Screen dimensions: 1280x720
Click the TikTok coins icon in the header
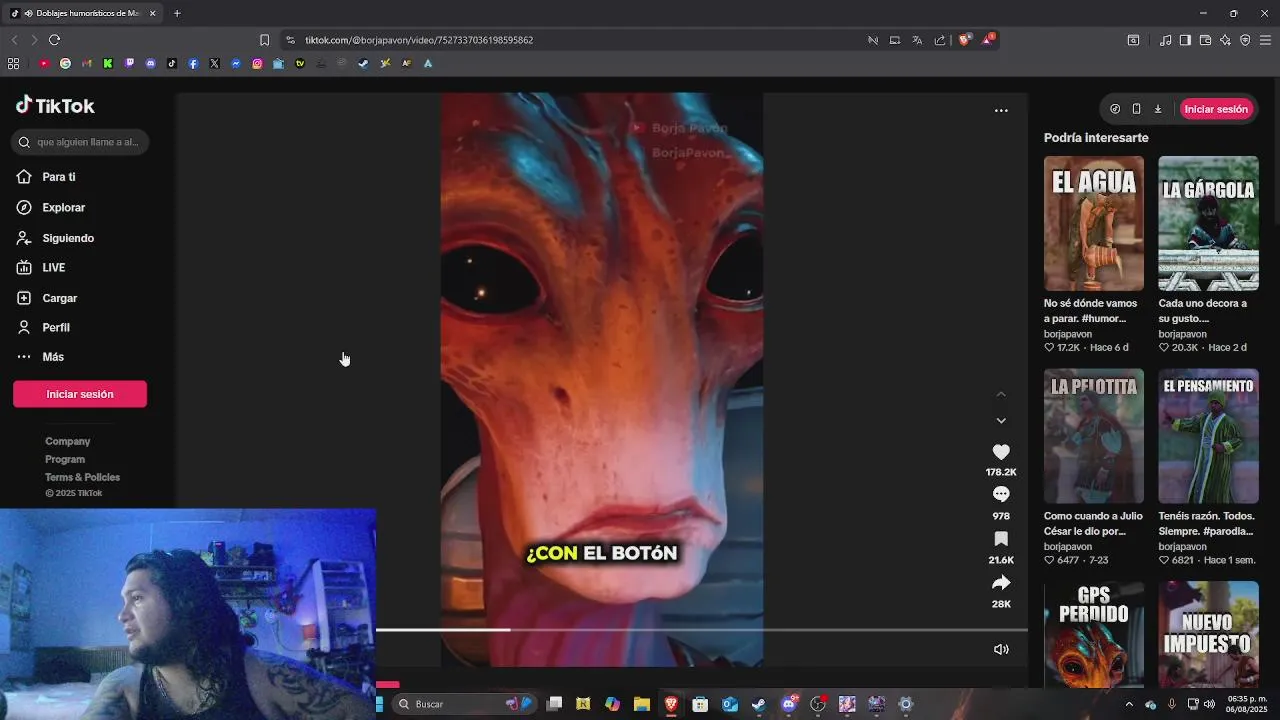1115,109
